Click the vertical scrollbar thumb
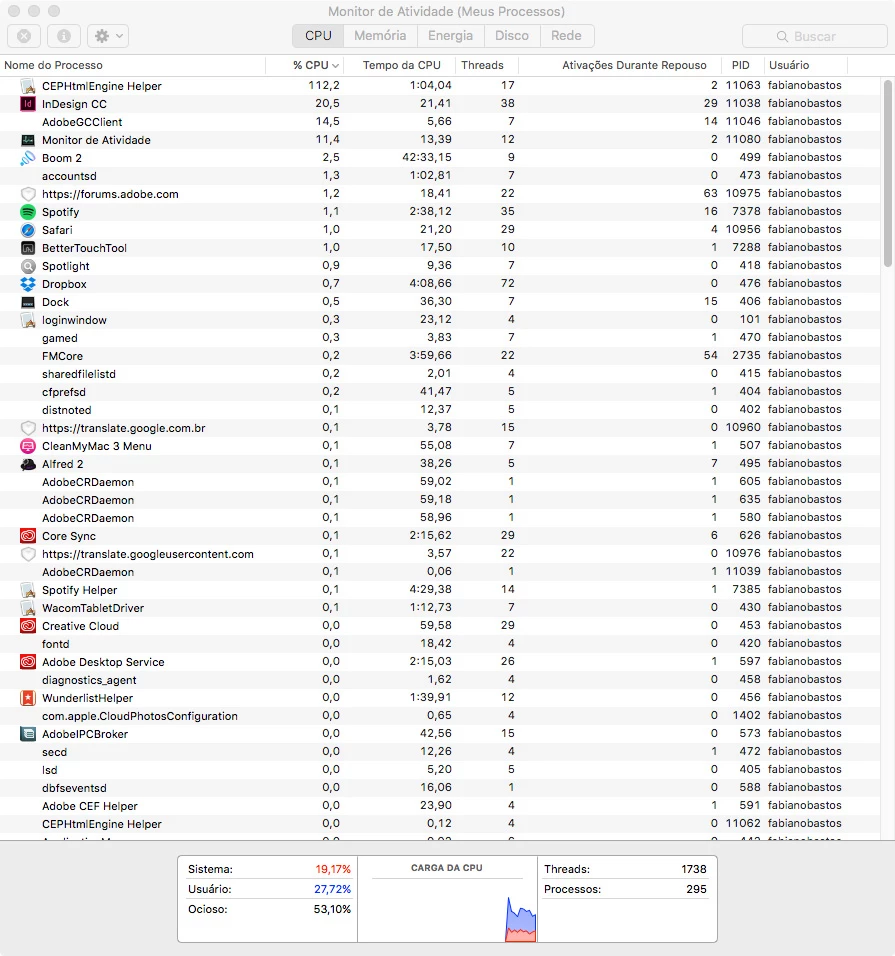This screenshot has width=895, height=956. pyautogui.click(x=888, y=173)
